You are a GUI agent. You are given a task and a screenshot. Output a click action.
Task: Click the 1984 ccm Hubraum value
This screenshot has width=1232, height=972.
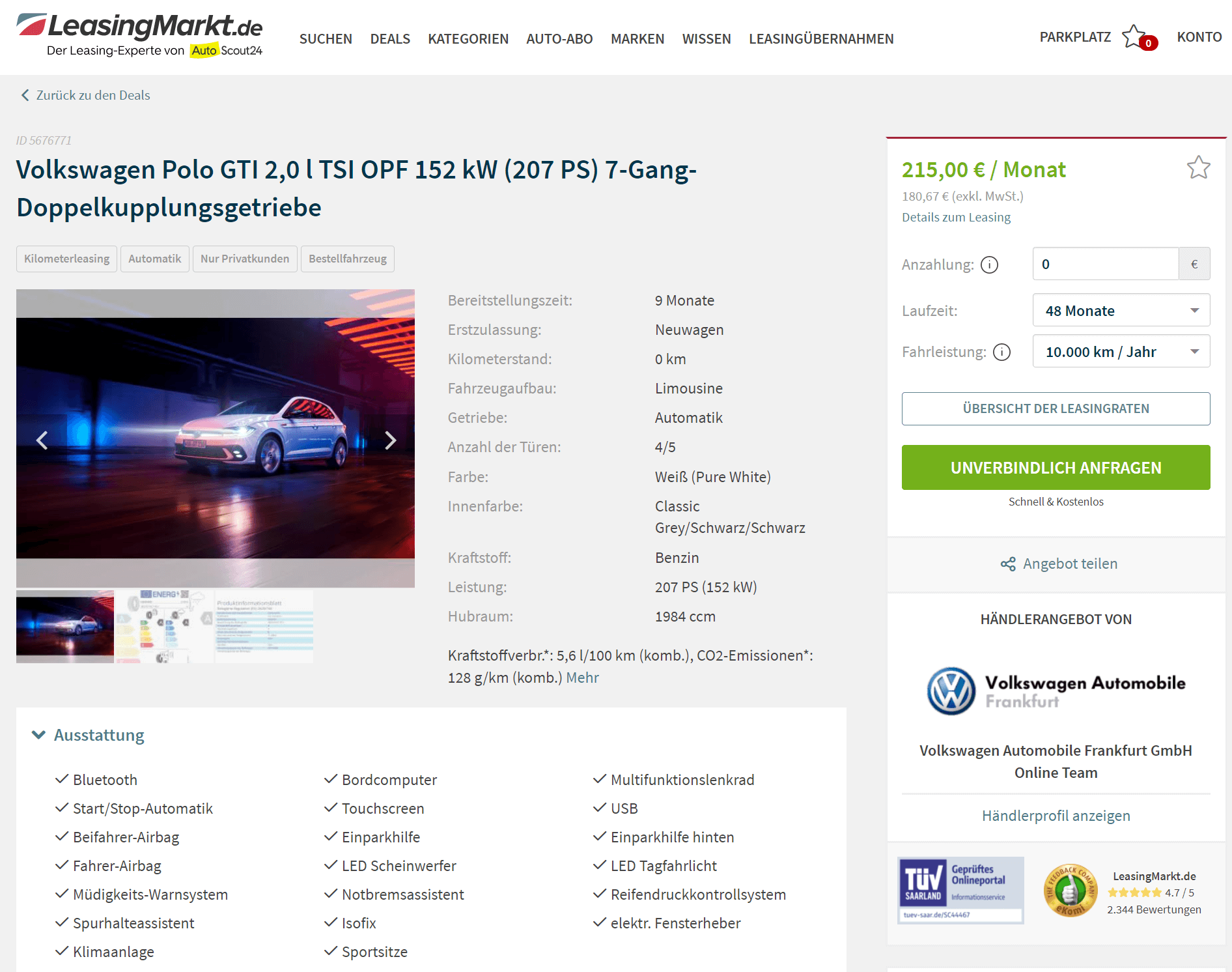click(x=685, y=616)
